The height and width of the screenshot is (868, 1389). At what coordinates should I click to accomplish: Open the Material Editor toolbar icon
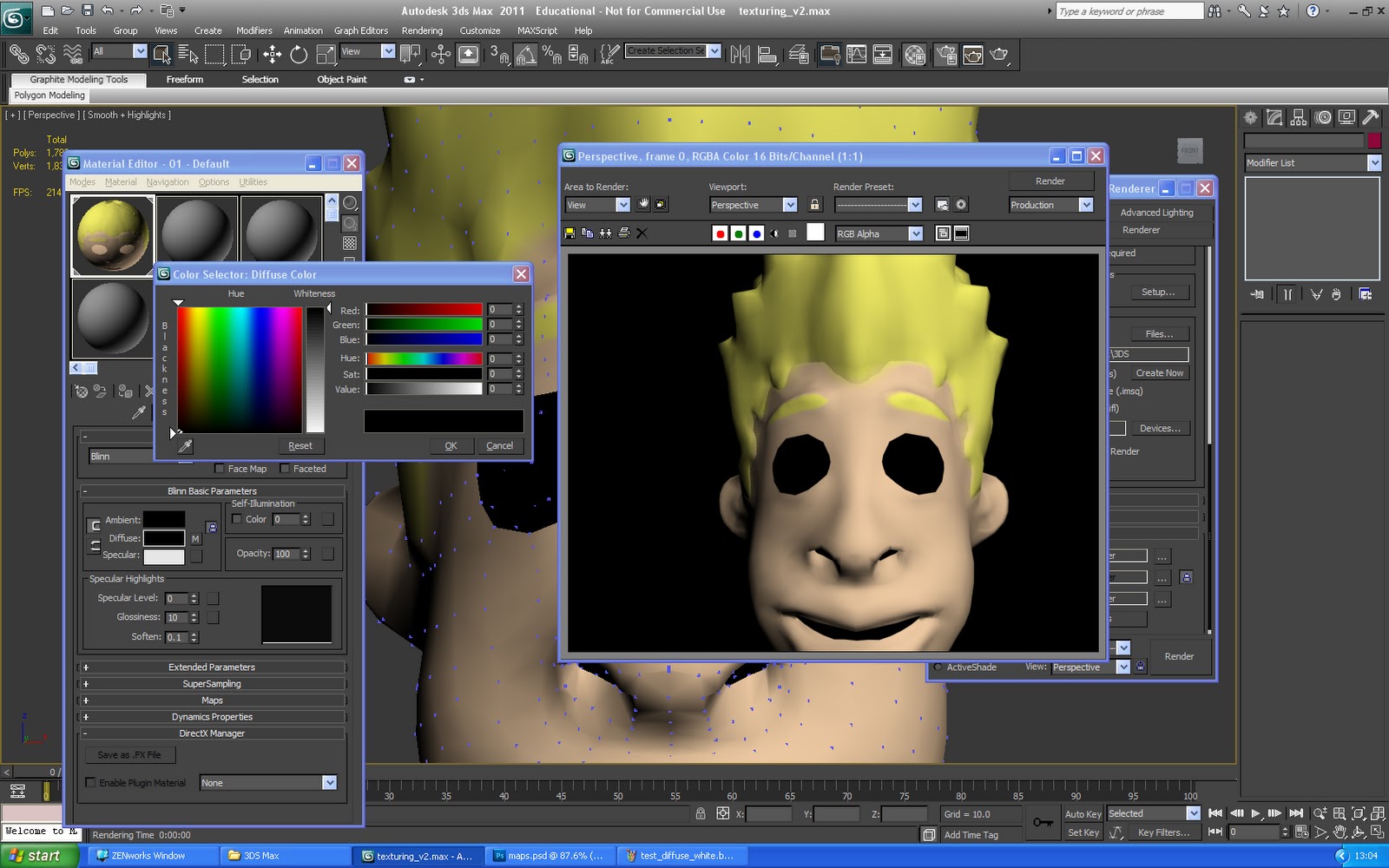tap(914, 55)
